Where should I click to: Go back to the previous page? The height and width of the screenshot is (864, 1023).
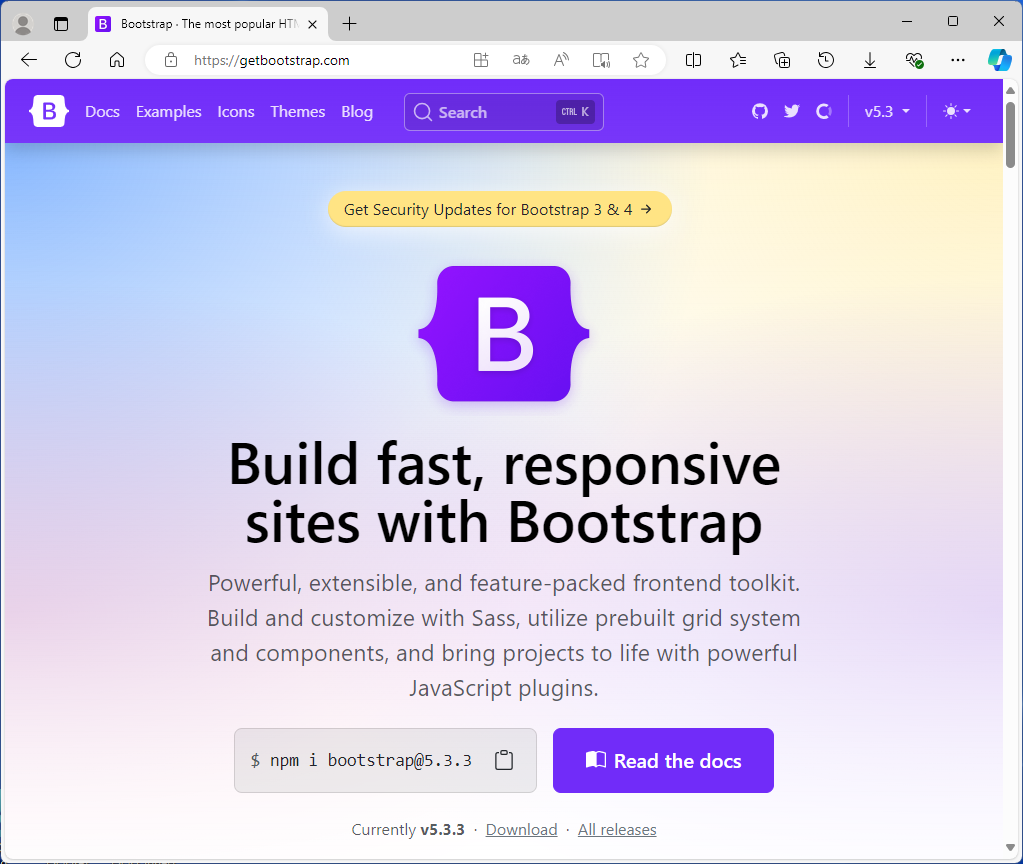(29, 60)
